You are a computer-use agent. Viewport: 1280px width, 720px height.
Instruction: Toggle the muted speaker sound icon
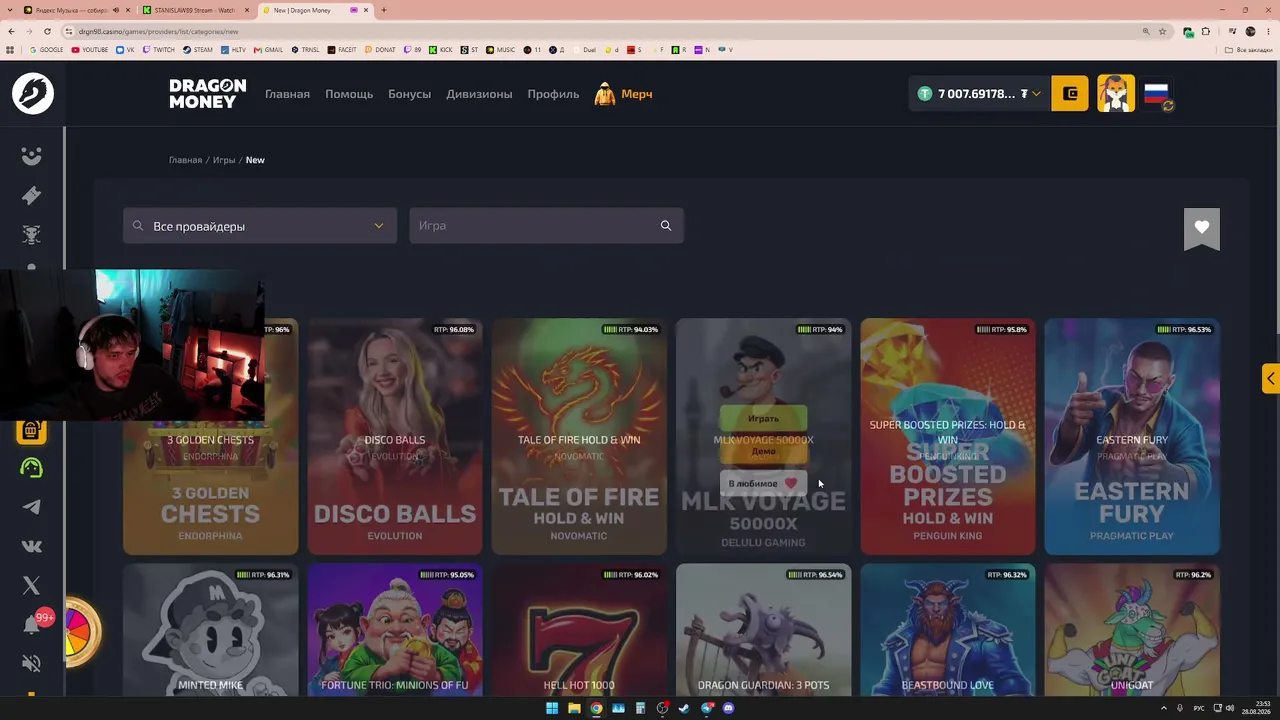(32, 664)
